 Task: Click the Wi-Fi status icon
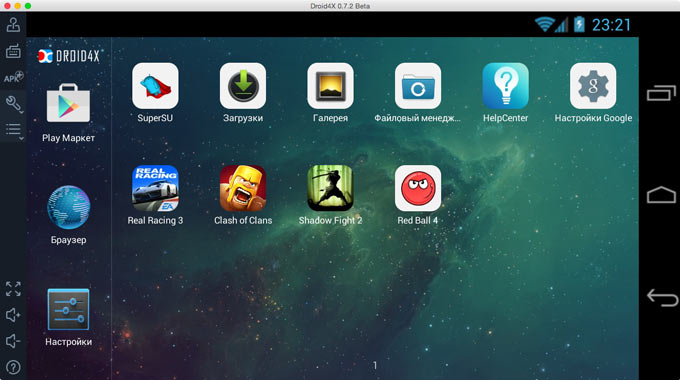click(544, 24)
